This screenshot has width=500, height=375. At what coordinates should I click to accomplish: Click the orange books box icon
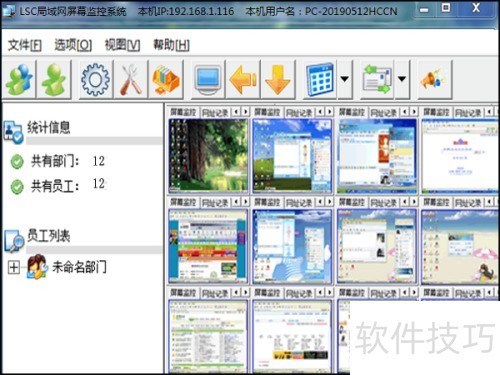[166, 79]
